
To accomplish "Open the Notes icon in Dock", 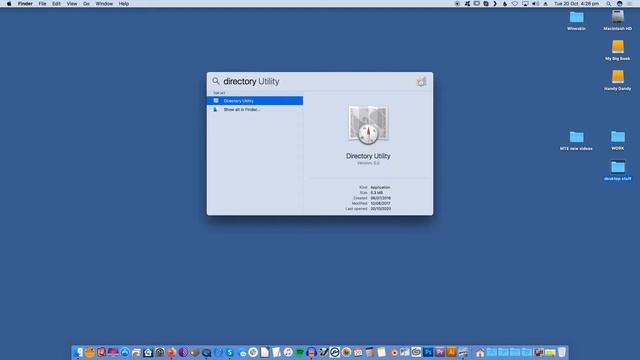I will click(381, 352).
